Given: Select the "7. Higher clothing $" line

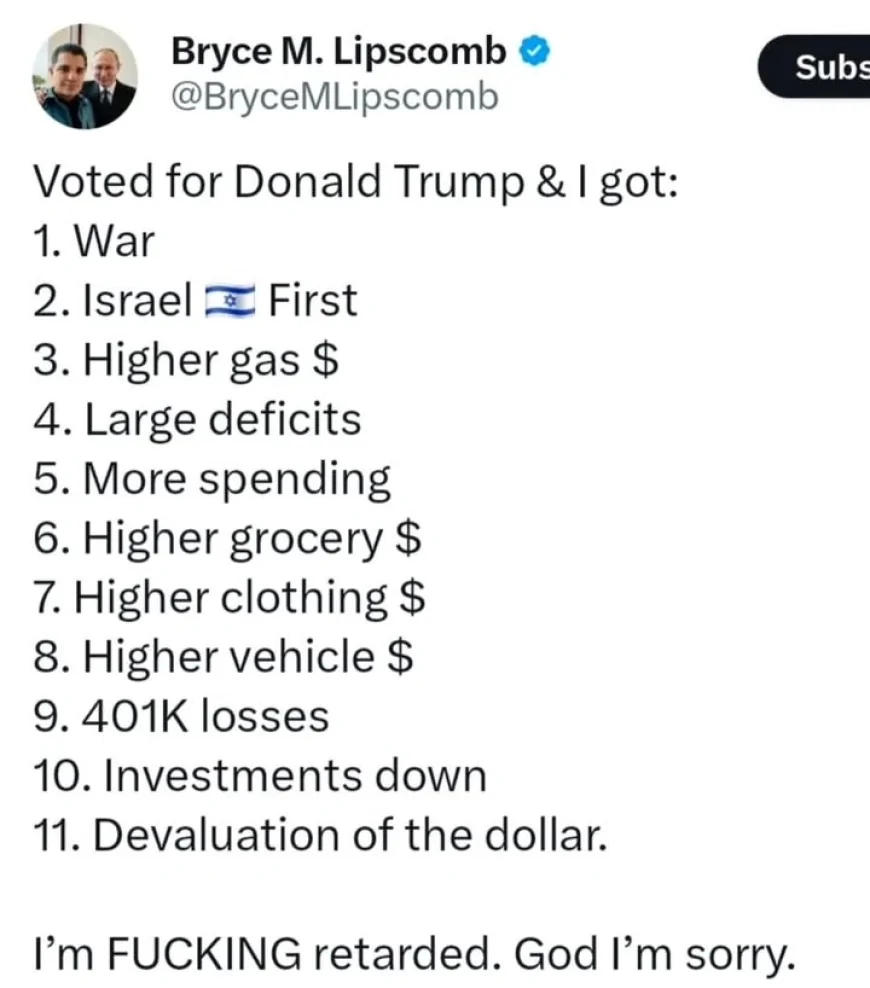Looking at the screenshot, I should 229,598.
